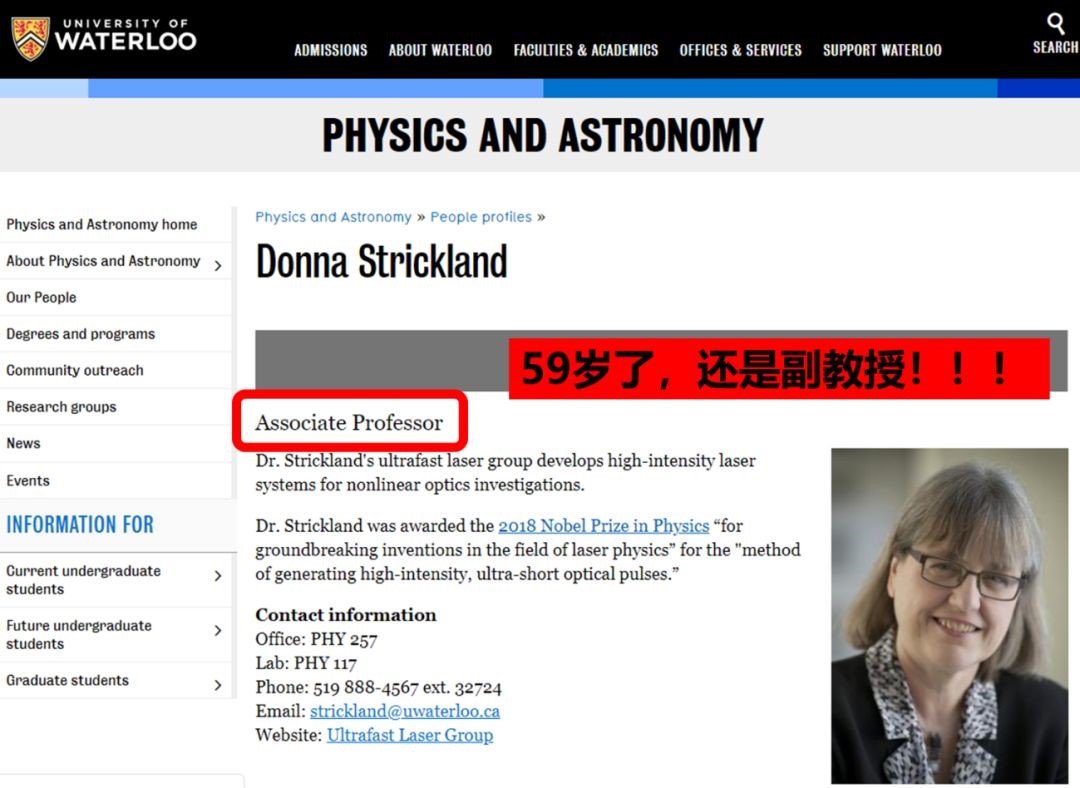The height and width of the screenshot is (788, 1080).
Task: Go to Physics and Astronomy home
Action: tap(102, 225)
